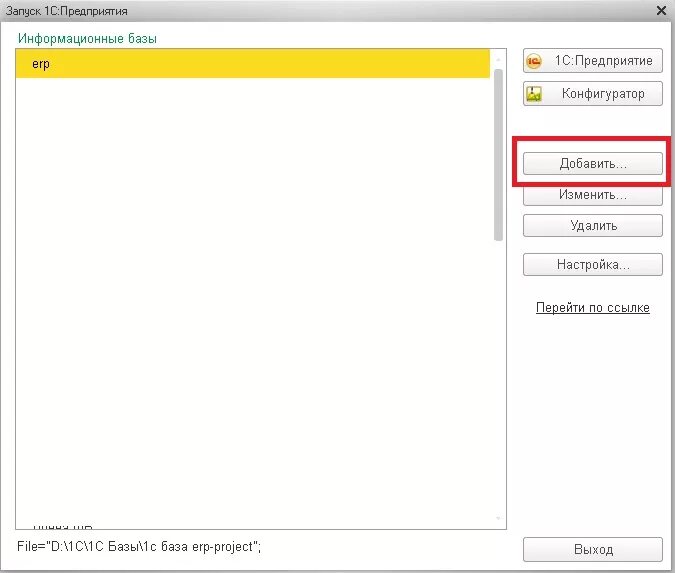Click the Выход button
675x573 pixels.
tap(592, 549)
